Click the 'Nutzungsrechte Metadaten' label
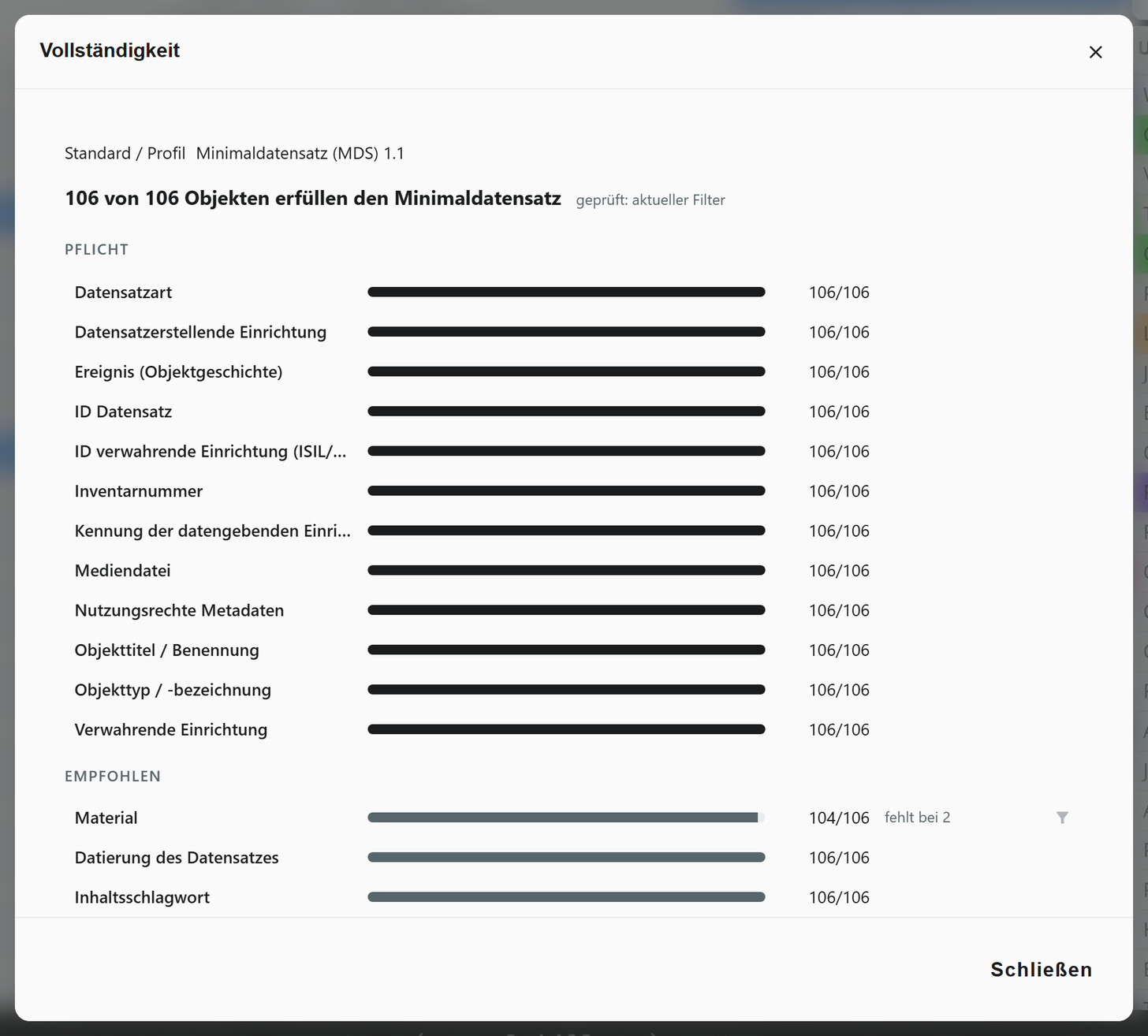1148x1036 pixels. 179,610
